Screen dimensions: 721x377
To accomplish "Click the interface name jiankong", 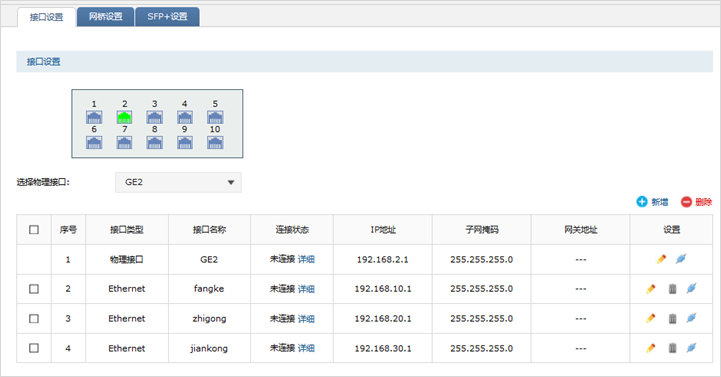I will pos(209,348).
